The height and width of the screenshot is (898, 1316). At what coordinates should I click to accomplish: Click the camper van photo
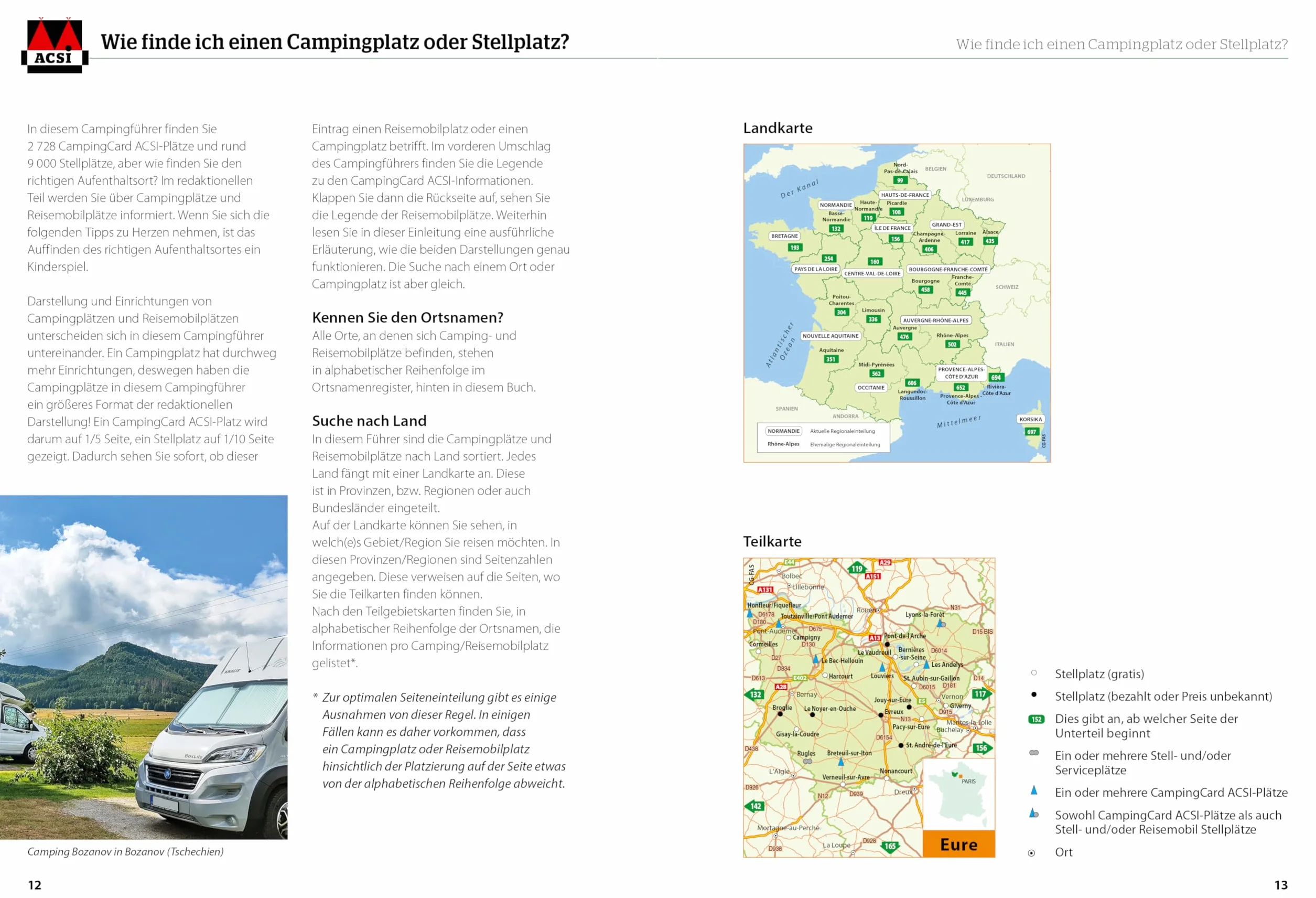click(144, 667)
